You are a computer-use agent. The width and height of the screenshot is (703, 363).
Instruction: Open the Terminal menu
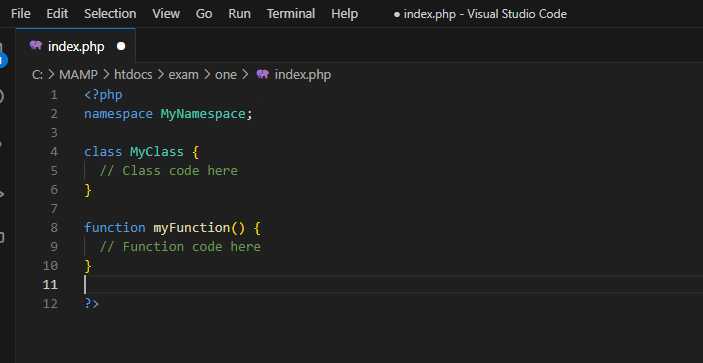(291, 14)
